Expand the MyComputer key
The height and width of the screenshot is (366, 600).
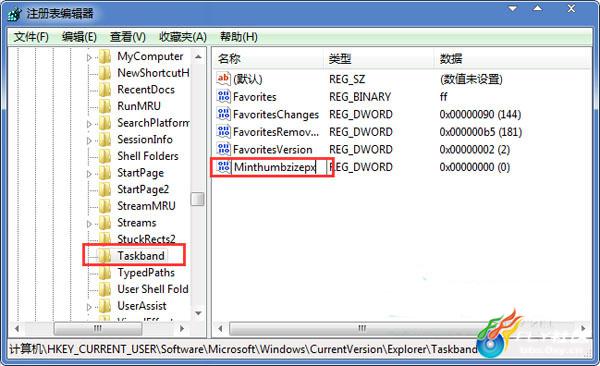point(89,57)
